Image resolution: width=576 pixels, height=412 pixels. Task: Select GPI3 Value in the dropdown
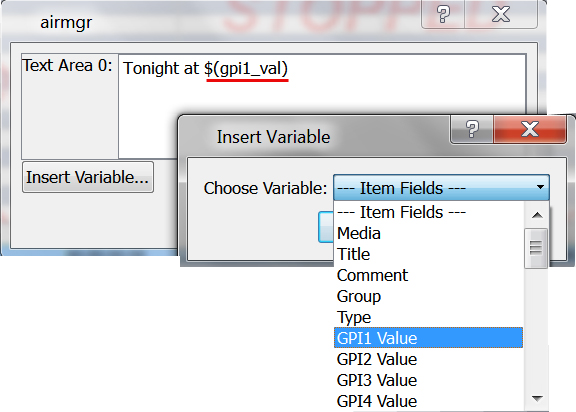(428, 380)
